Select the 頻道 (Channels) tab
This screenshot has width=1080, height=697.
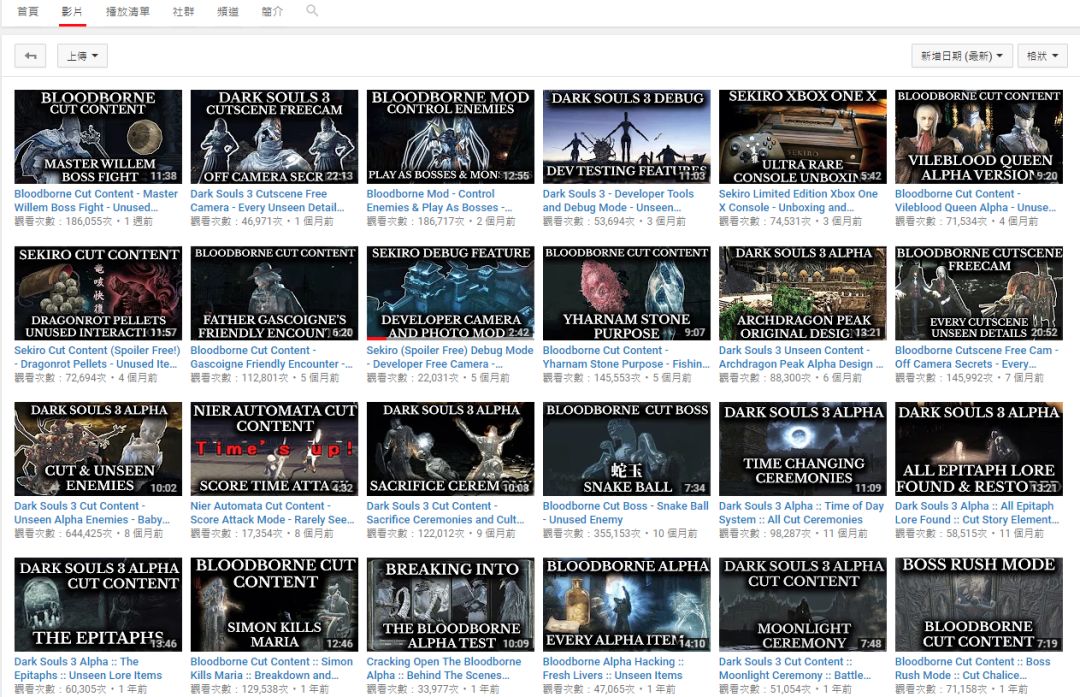tap(227, 11)
